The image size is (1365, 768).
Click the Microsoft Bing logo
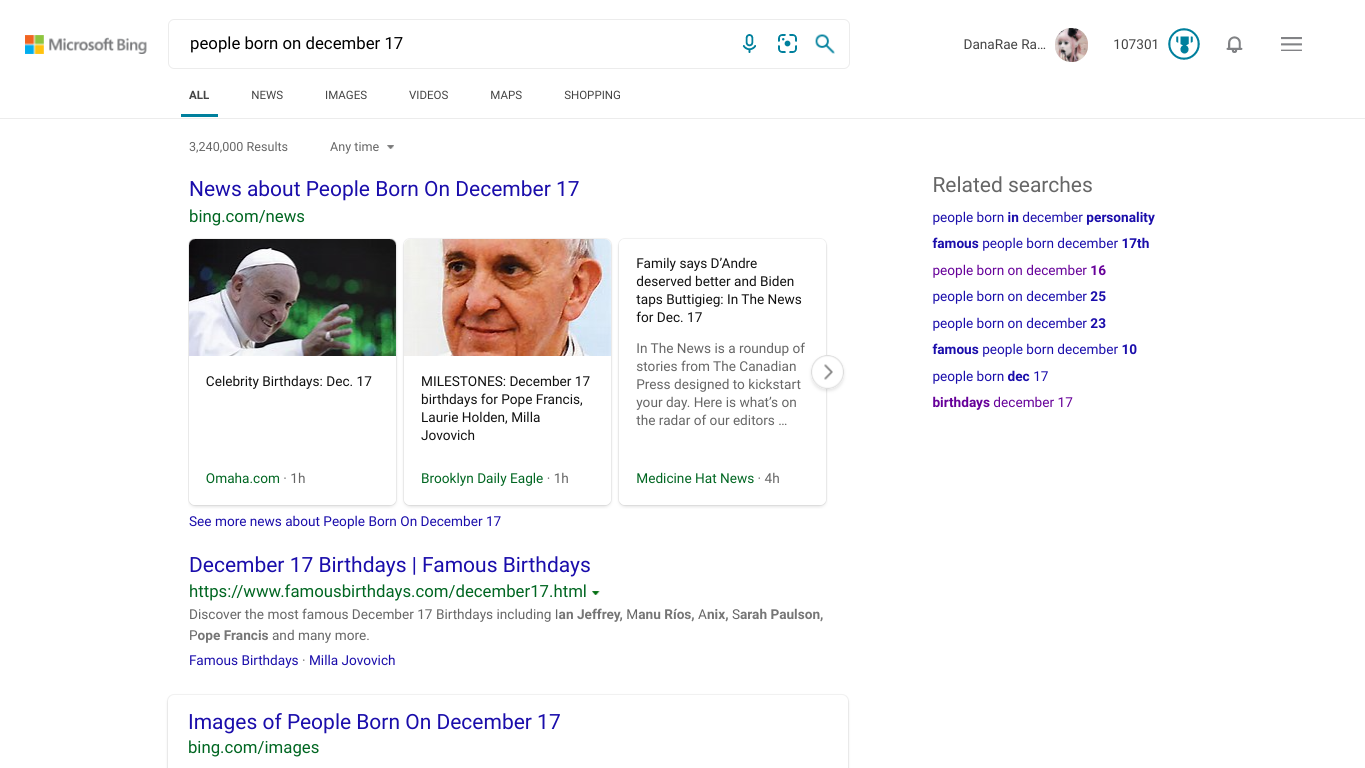click(85, 44)
